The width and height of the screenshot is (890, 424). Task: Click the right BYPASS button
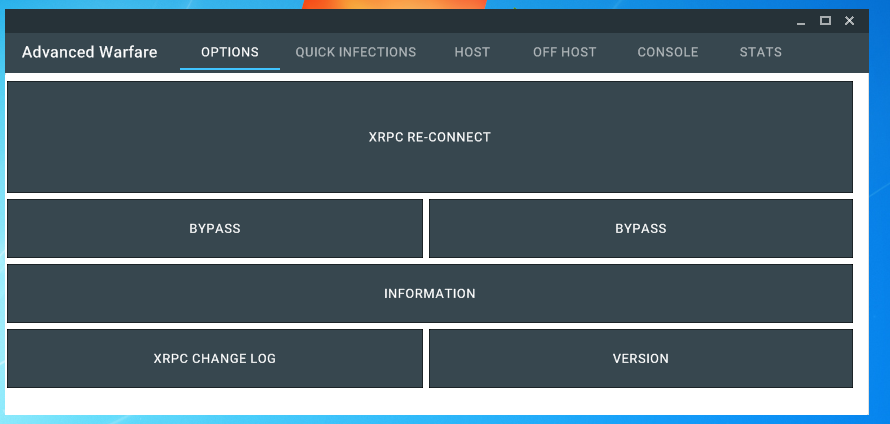641,228
